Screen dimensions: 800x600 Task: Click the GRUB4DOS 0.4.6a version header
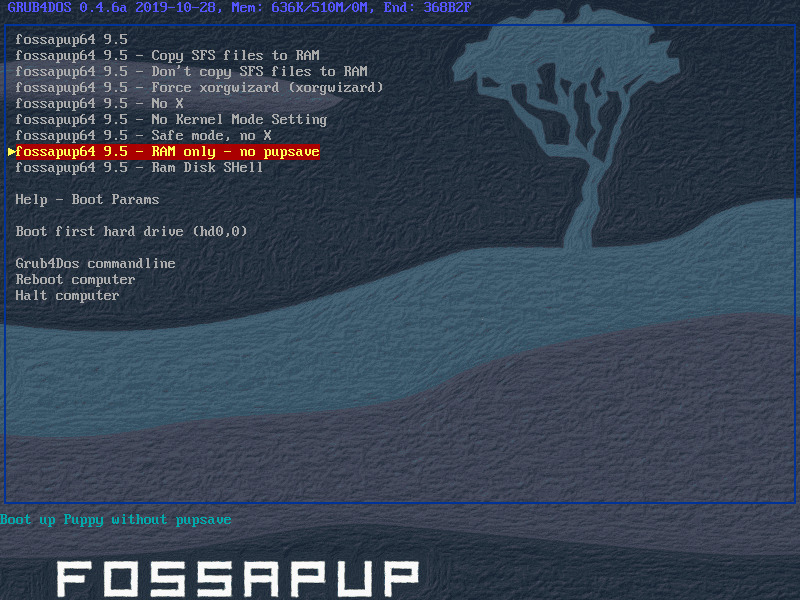coord(239,8)
